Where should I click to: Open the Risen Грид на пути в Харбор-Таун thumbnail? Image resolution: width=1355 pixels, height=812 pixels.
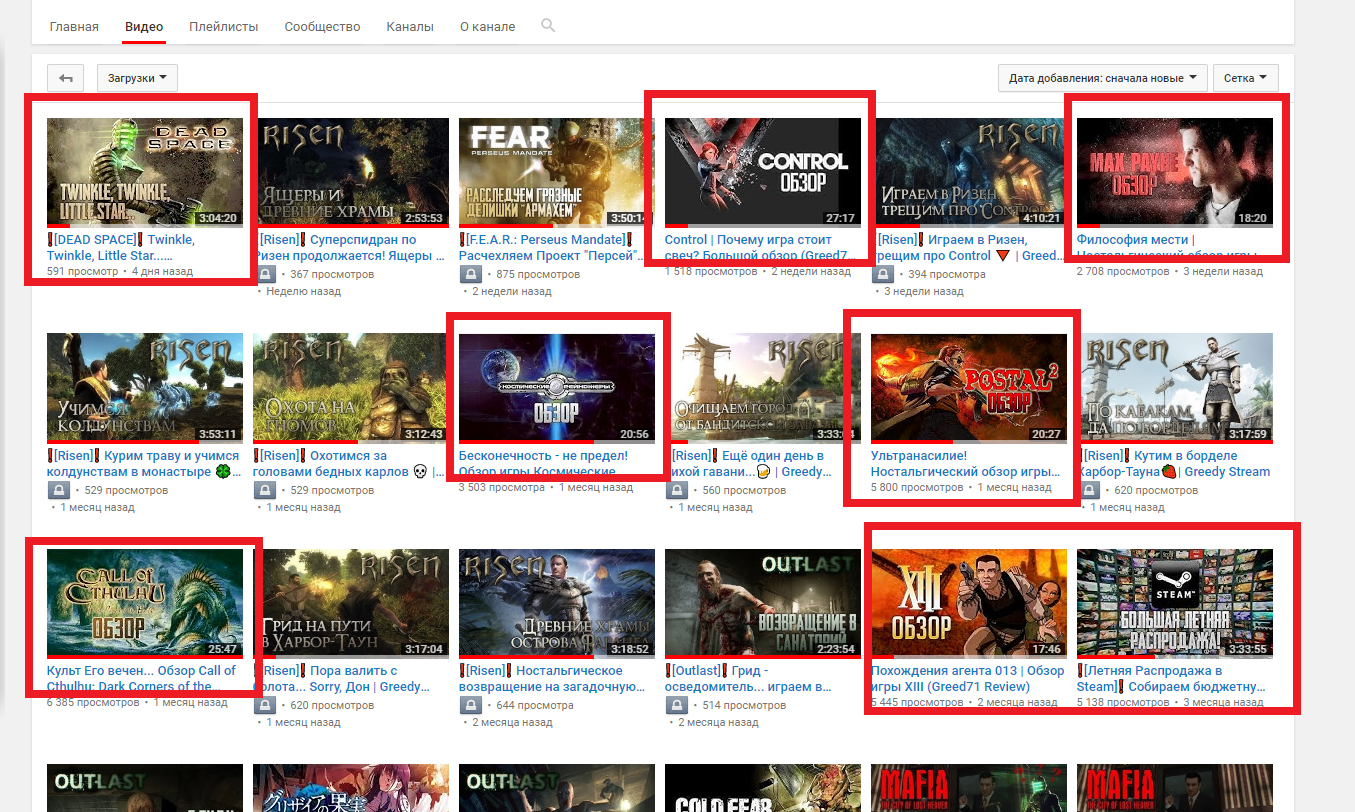(x=351, y=603)
